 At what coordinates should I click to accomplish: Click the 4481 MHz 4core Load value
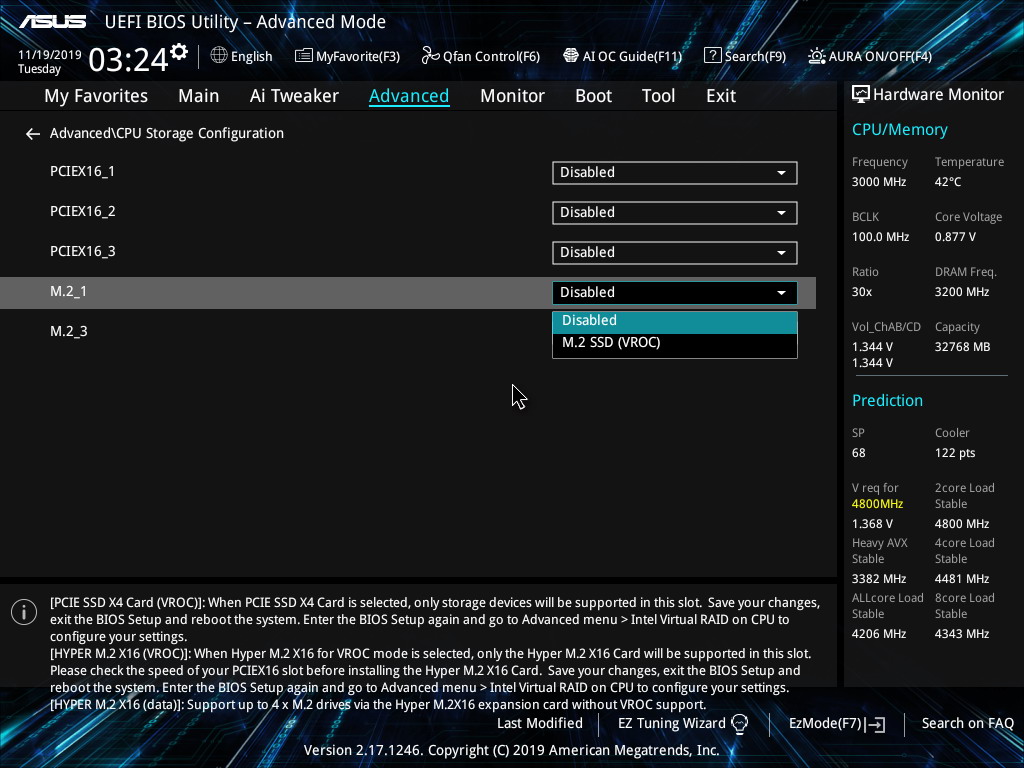pos(962,579)
